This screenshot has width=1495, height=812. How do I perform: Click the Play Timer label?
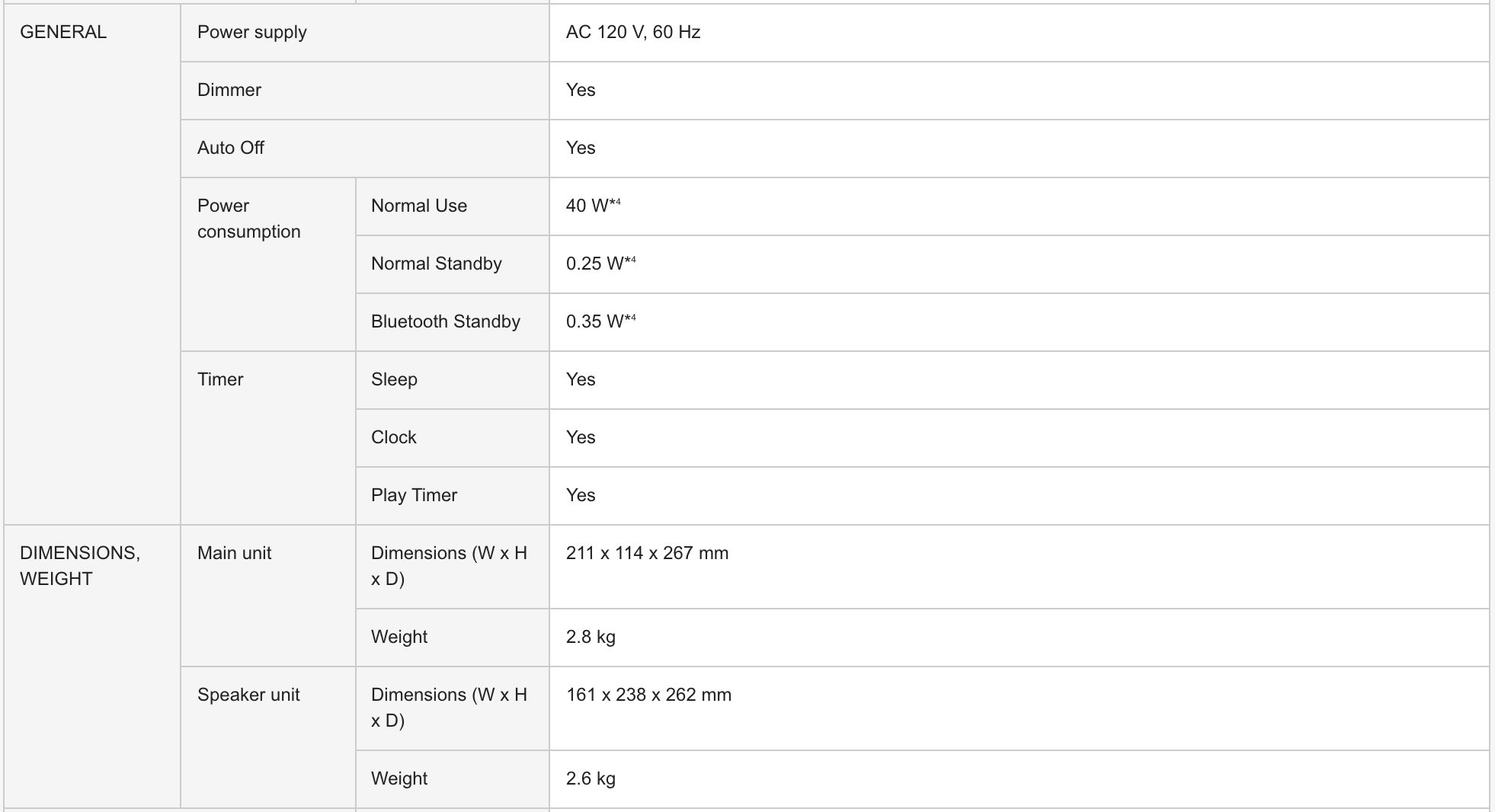[x=414, y=495]
